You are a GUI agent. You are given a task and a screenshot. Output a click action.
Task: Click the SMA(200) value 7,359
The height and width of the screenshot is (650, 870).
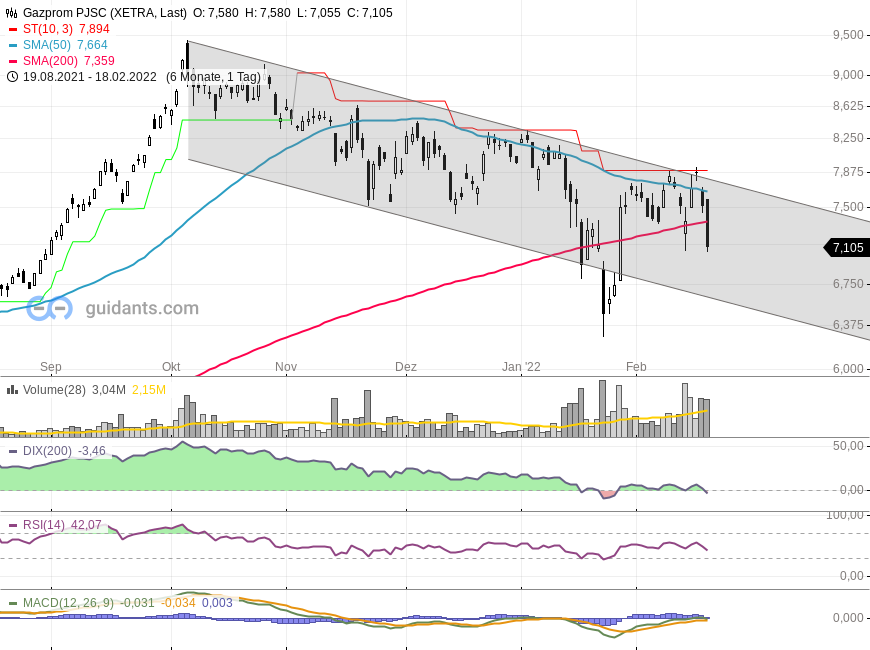click(99, 61)
